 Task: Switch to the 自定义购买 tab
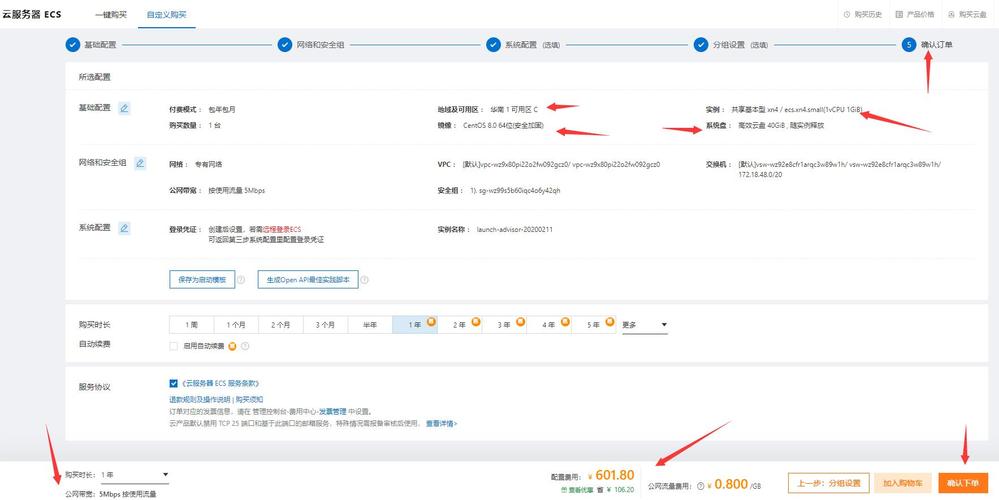[x=166, y=14]
